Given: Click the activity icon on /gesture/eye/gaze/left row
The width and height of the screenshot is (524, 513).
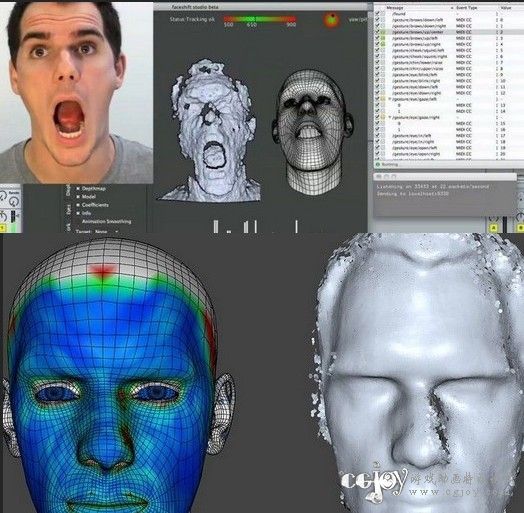Looking at the screenshot, I should (383, 99).
